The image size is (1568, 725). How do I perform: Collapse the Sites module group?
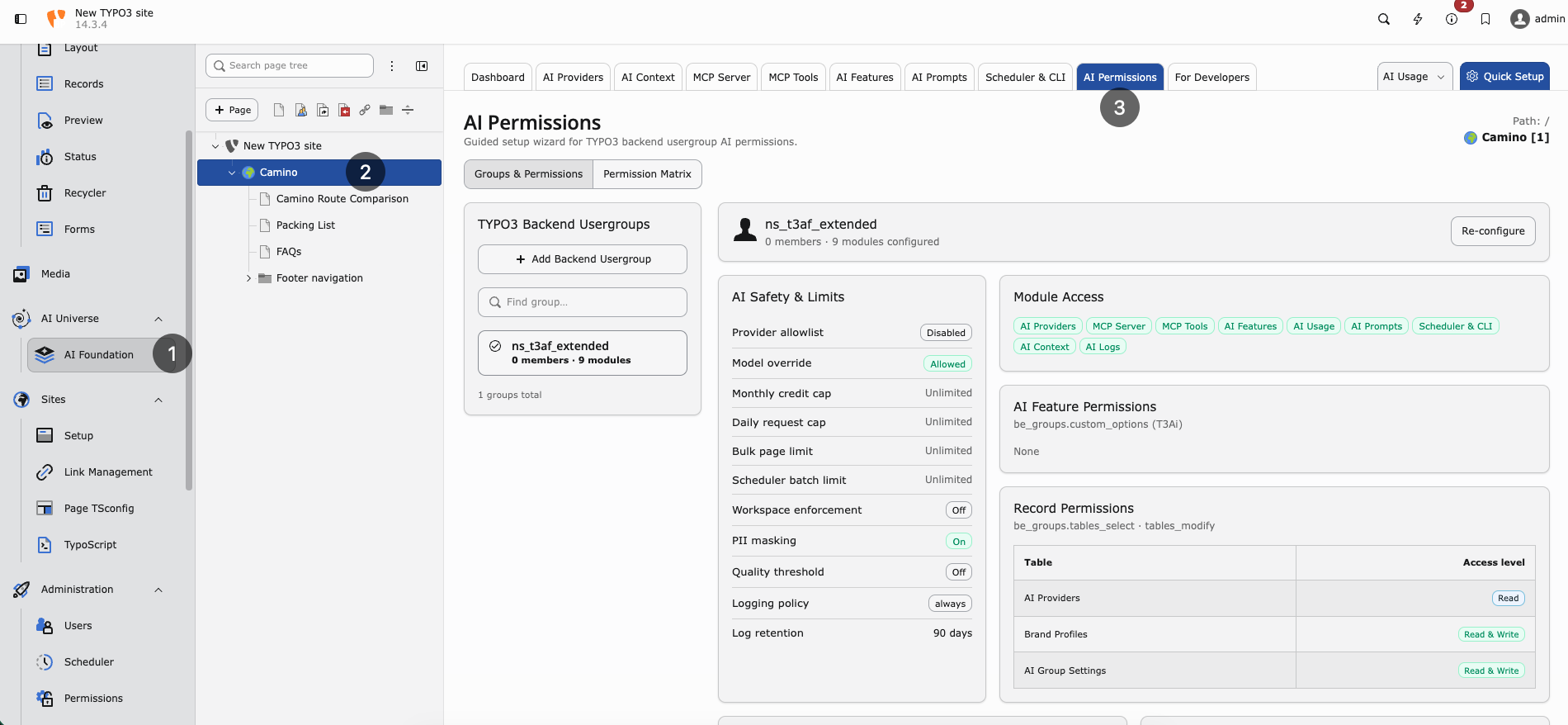[158, 400]
